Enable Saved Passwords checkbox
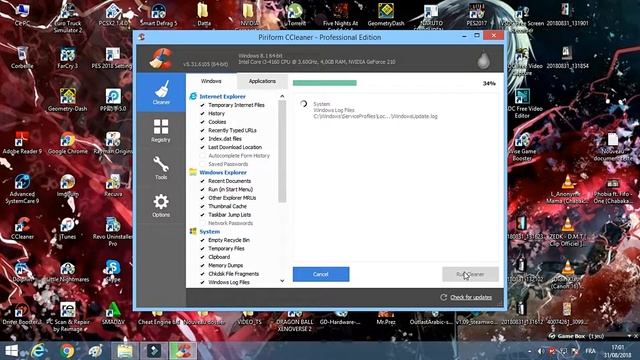640x360 pixels. pyautogui.click(x=202, y=164)
